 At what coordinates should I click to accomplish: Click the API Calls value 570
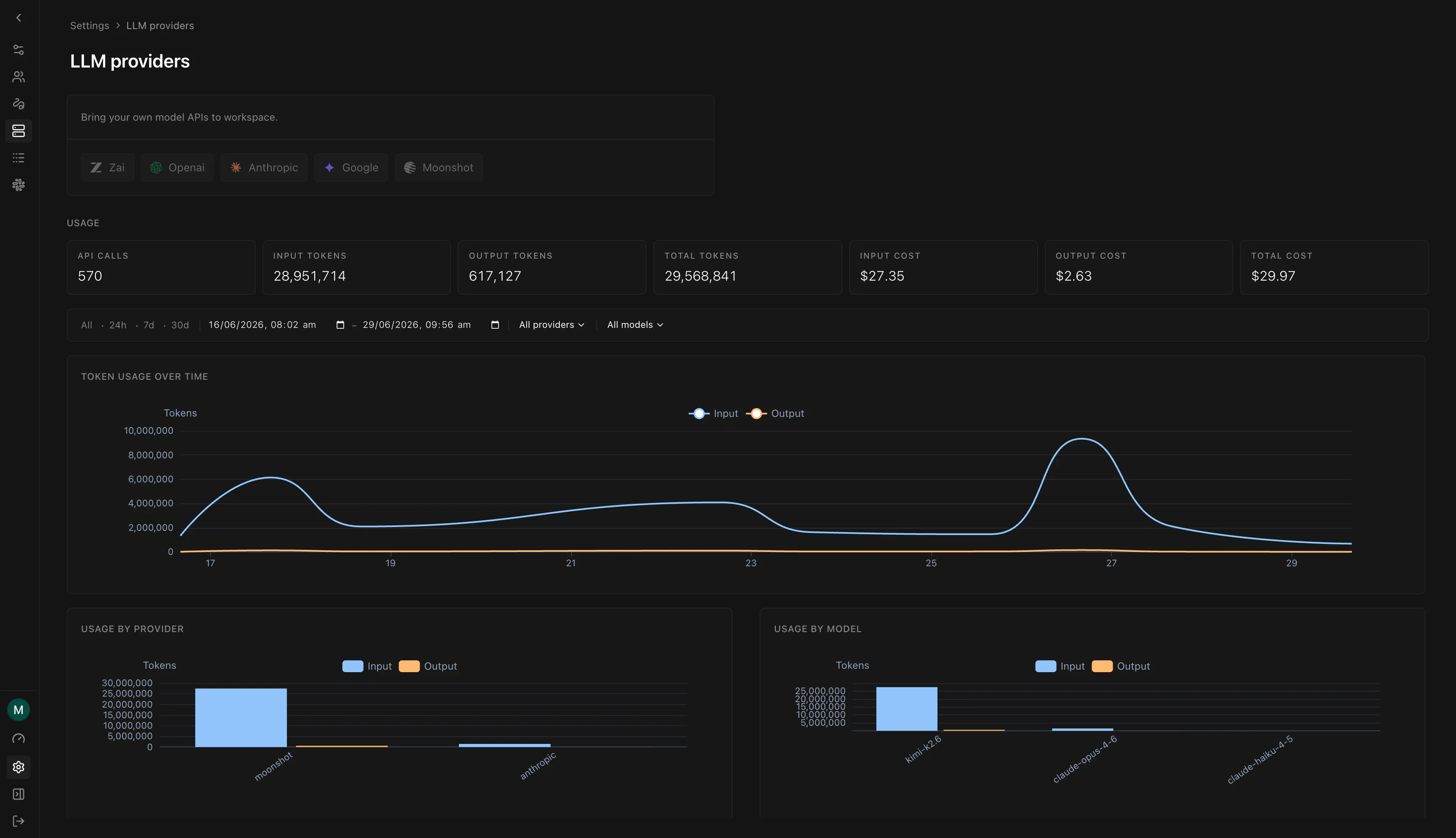pos(90,276)
